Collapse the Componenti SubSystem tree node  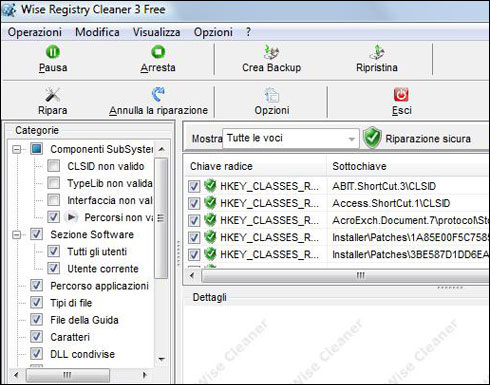[16, 149]
